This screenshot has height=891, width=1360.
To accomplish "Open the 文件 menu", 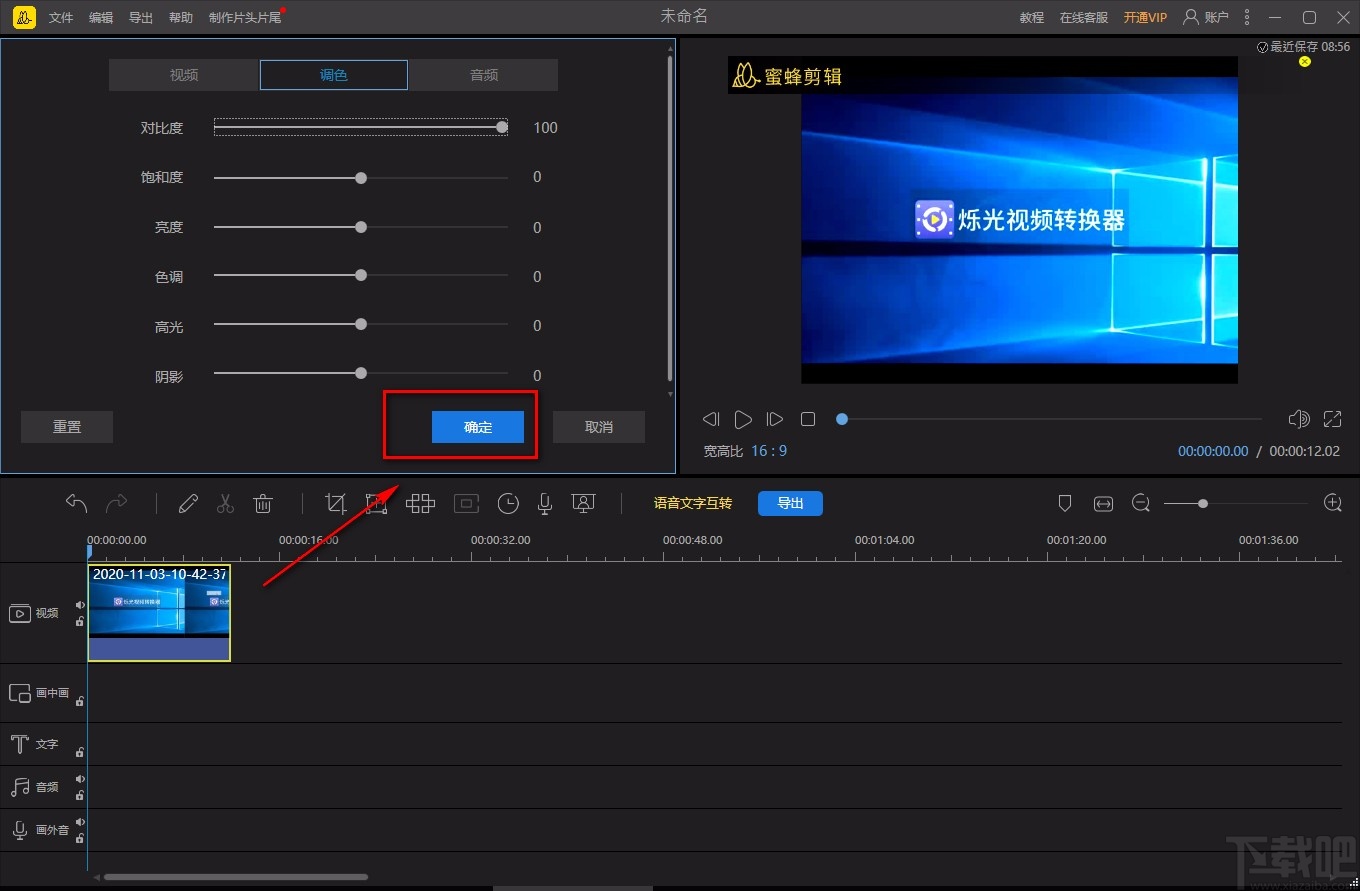I will coord(61,17).
